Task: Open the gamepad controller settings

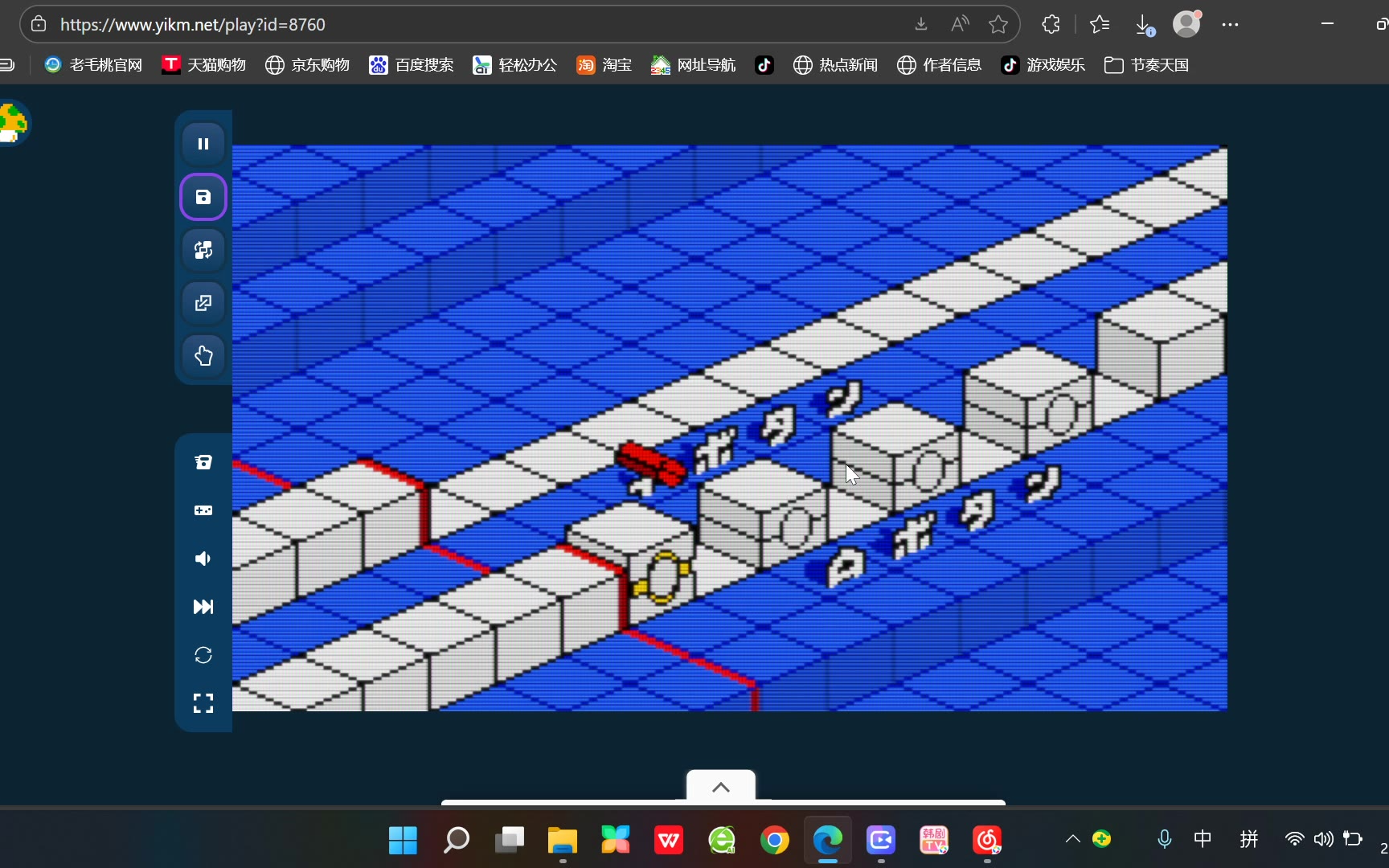Action: pyautogui.click(x=203, y=510)
